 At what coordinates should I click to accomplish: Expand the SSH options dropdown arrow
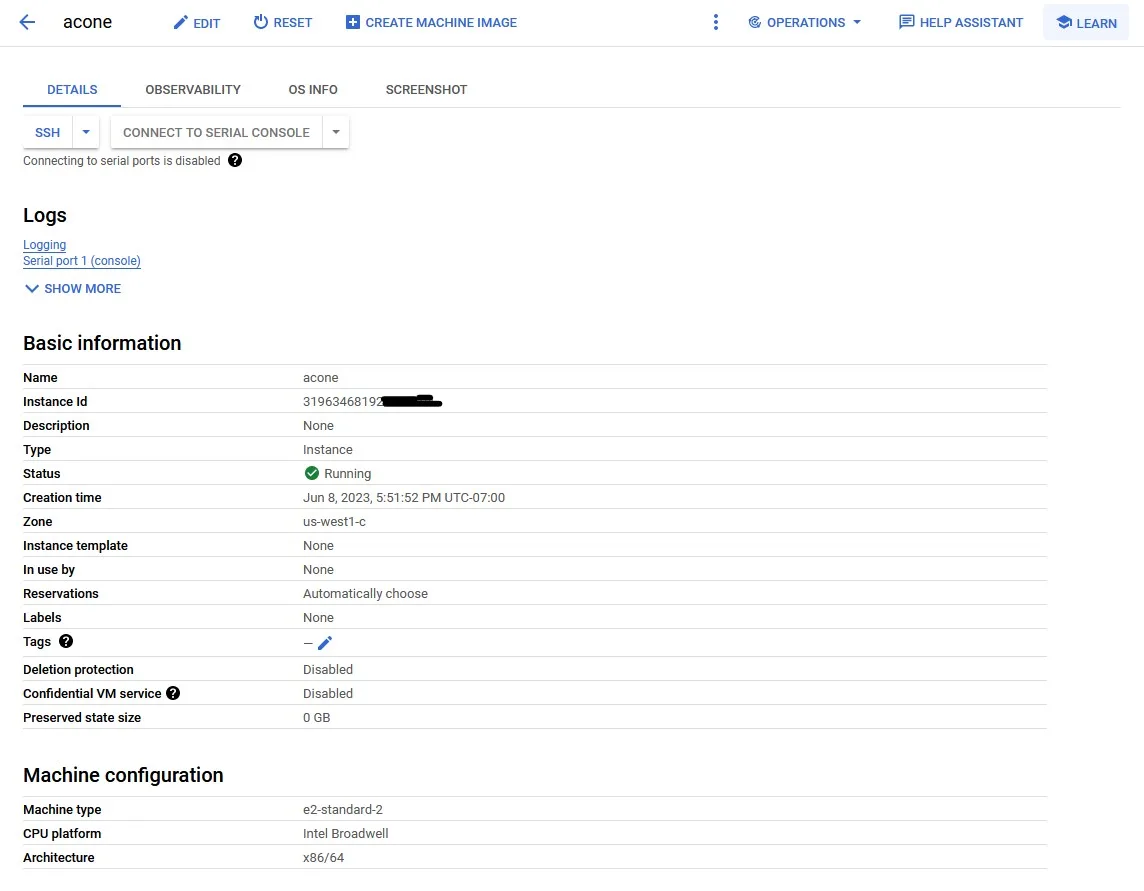[x=86, y=132]
